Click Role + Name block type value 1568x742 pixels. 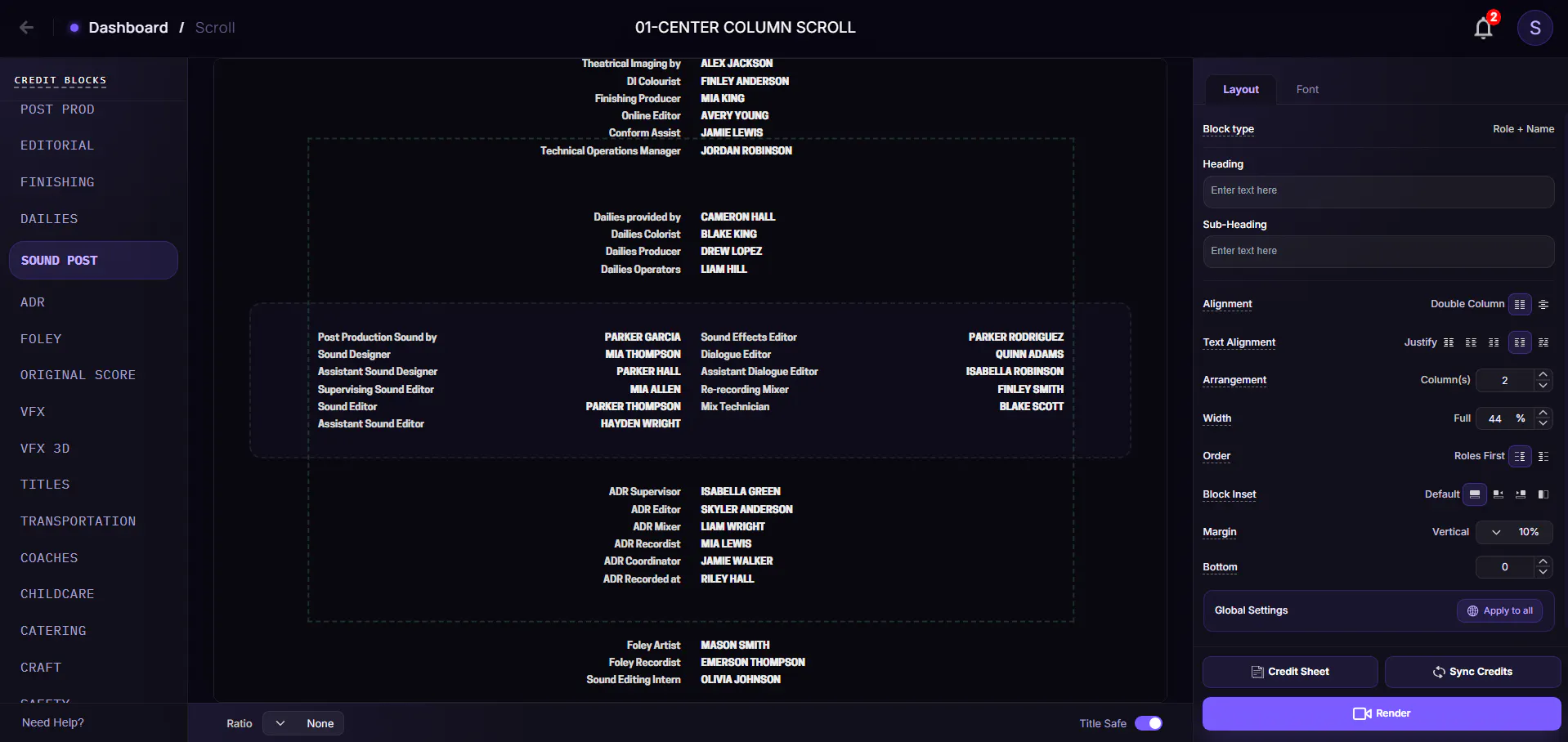click(1523, 129)
